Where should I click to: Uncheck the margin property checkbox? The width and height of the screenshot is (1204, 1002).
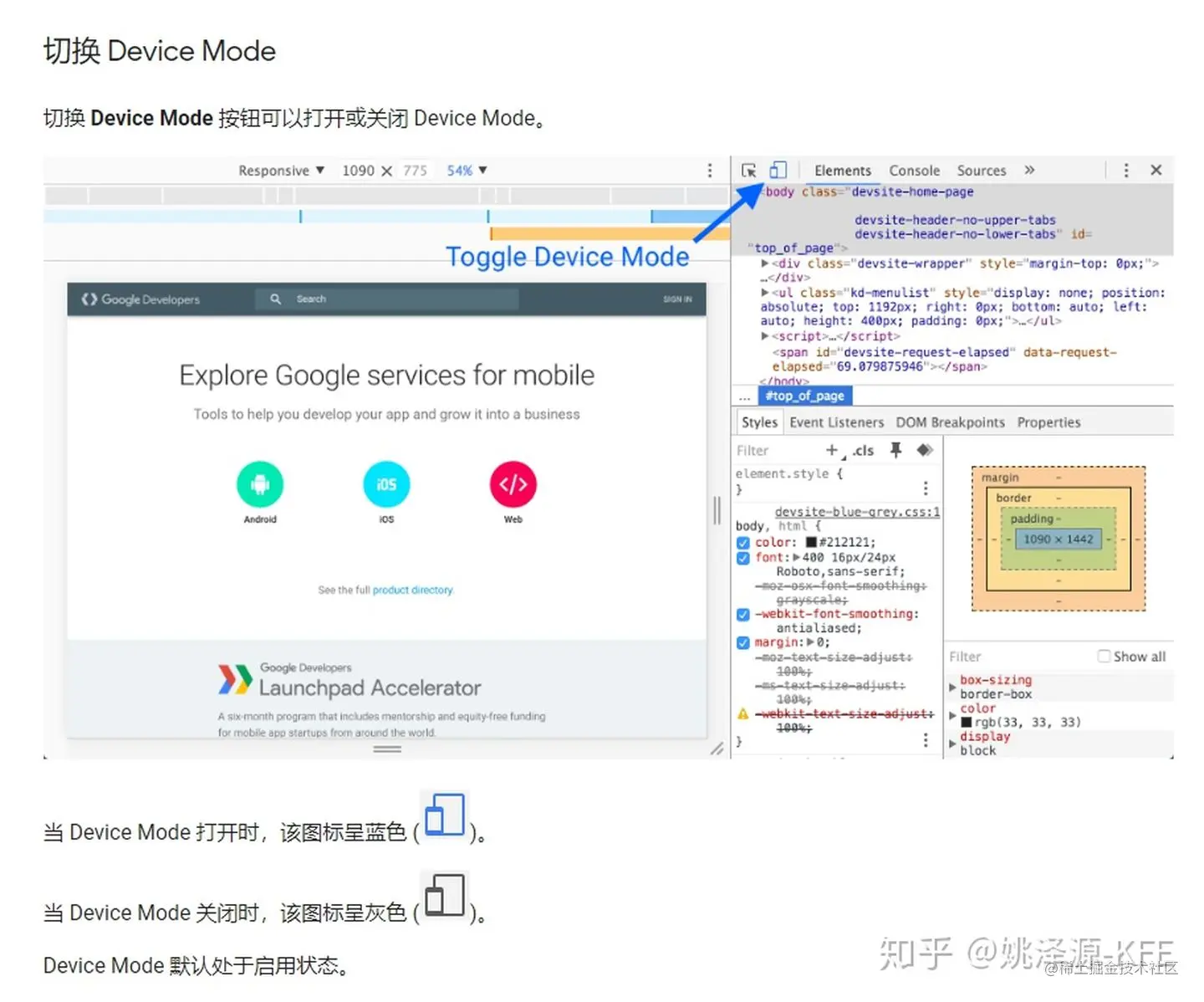[x=742, y=643]
